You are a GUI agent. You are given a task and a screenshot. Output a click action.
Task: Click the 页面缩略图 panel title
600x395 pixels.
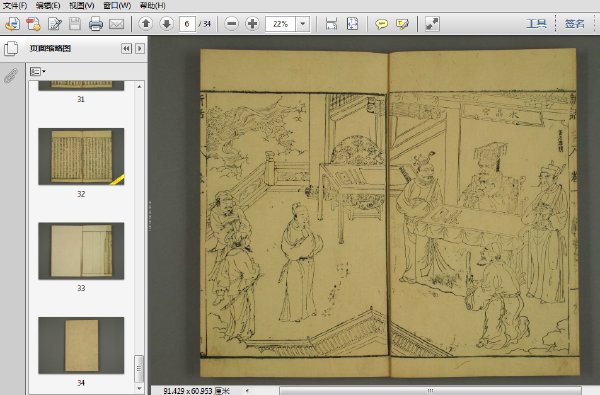click(x=51, y=48)
